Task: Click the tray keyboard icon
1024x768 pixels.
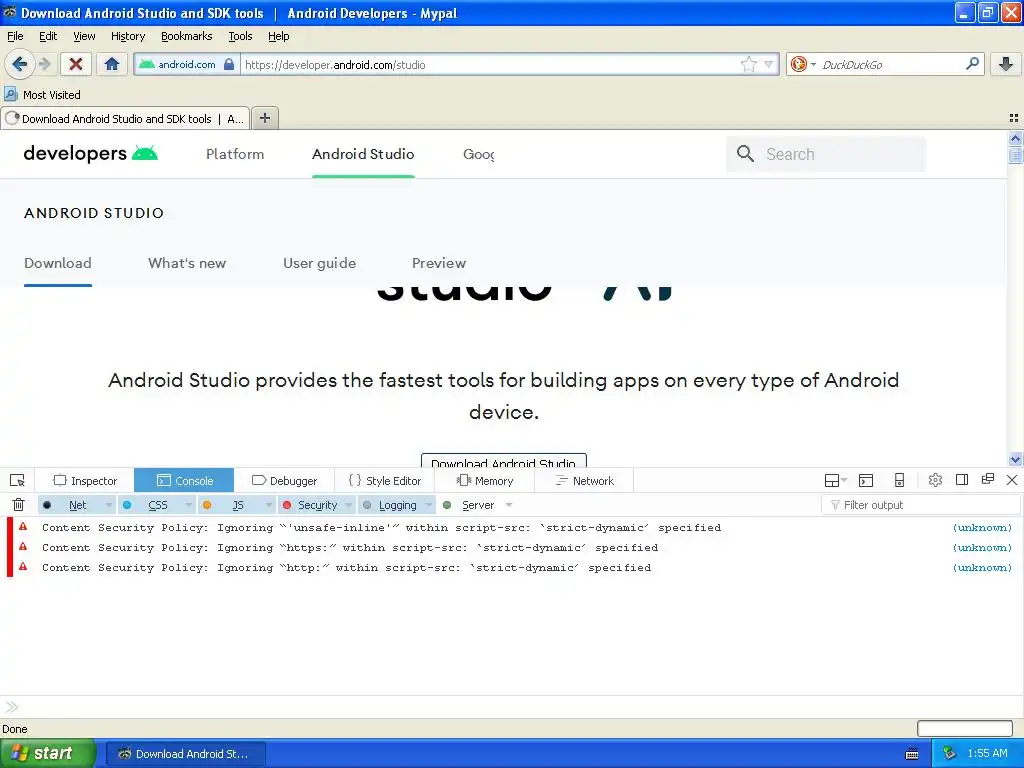Action: click(912, 754)
